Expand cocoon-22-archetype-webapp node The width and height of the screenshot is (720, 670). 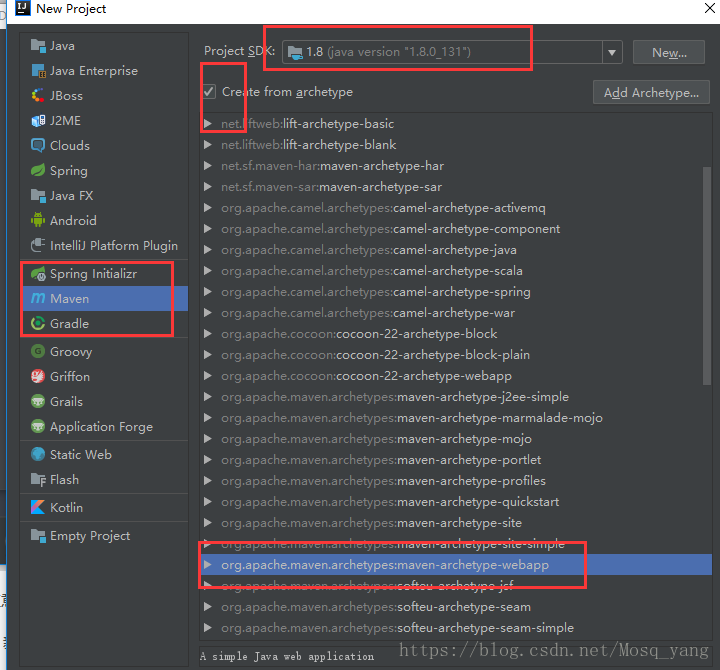coord(208,376)
